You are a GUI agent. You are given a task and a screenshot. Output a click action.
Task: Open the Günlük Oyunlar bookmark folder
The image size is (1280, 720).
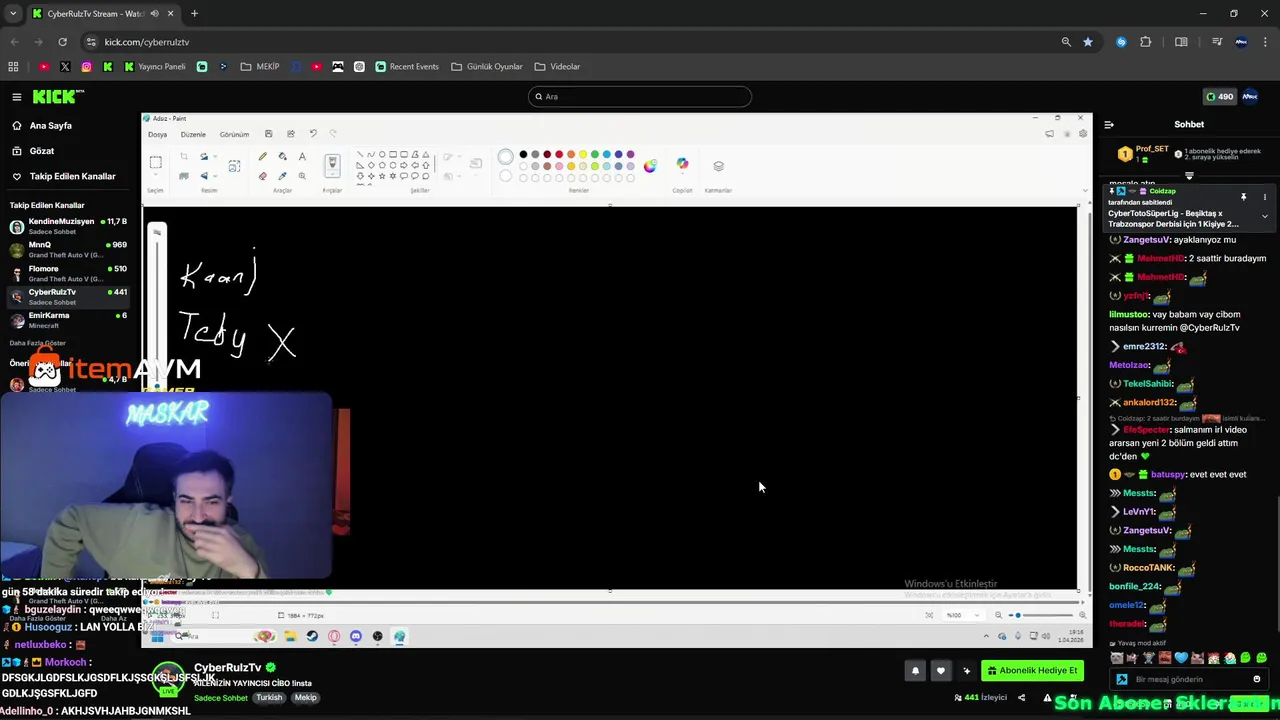click(x=487, y=67)
